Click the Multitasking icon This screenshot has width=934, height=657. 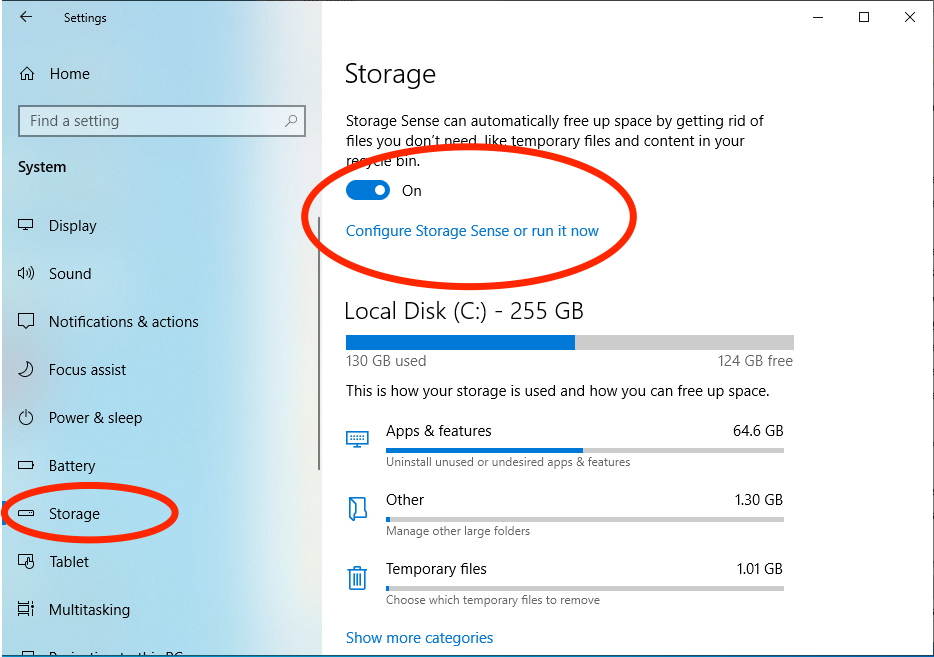coord(26,609)
